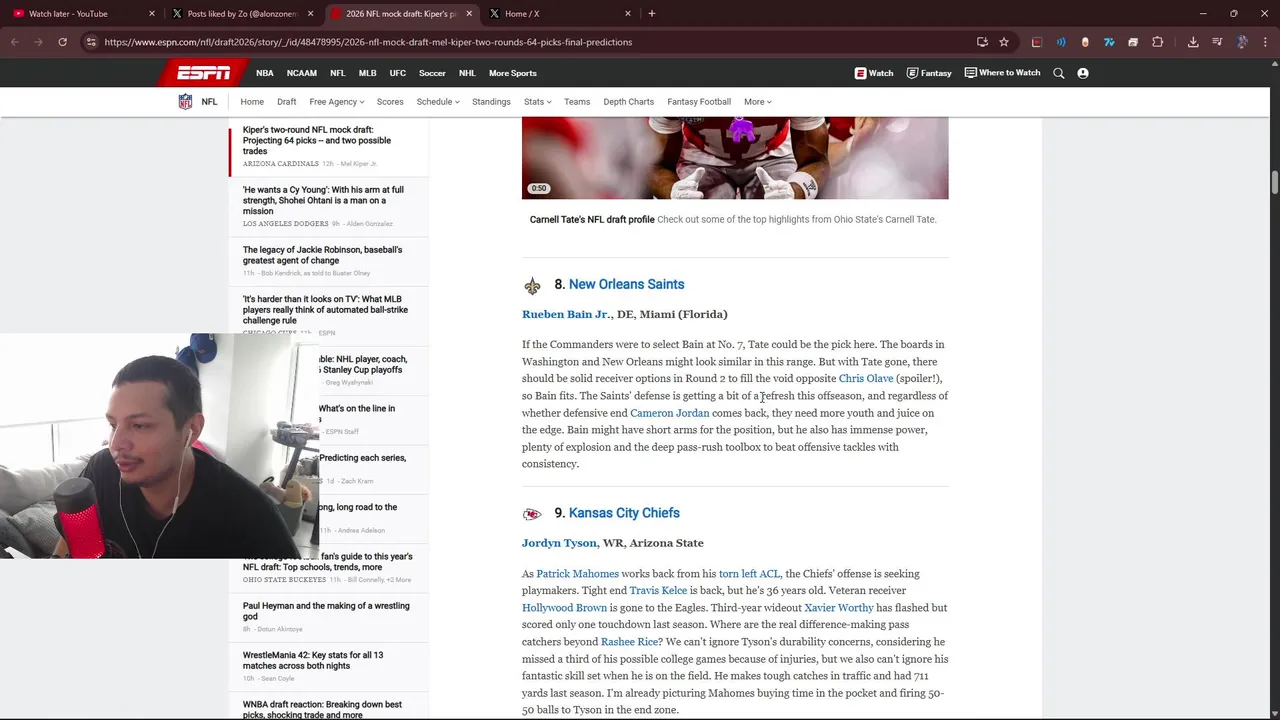Screen dimensions: 1280x720
Task: Open Fantasy Football in NFL nav
Action: point(699,102)
